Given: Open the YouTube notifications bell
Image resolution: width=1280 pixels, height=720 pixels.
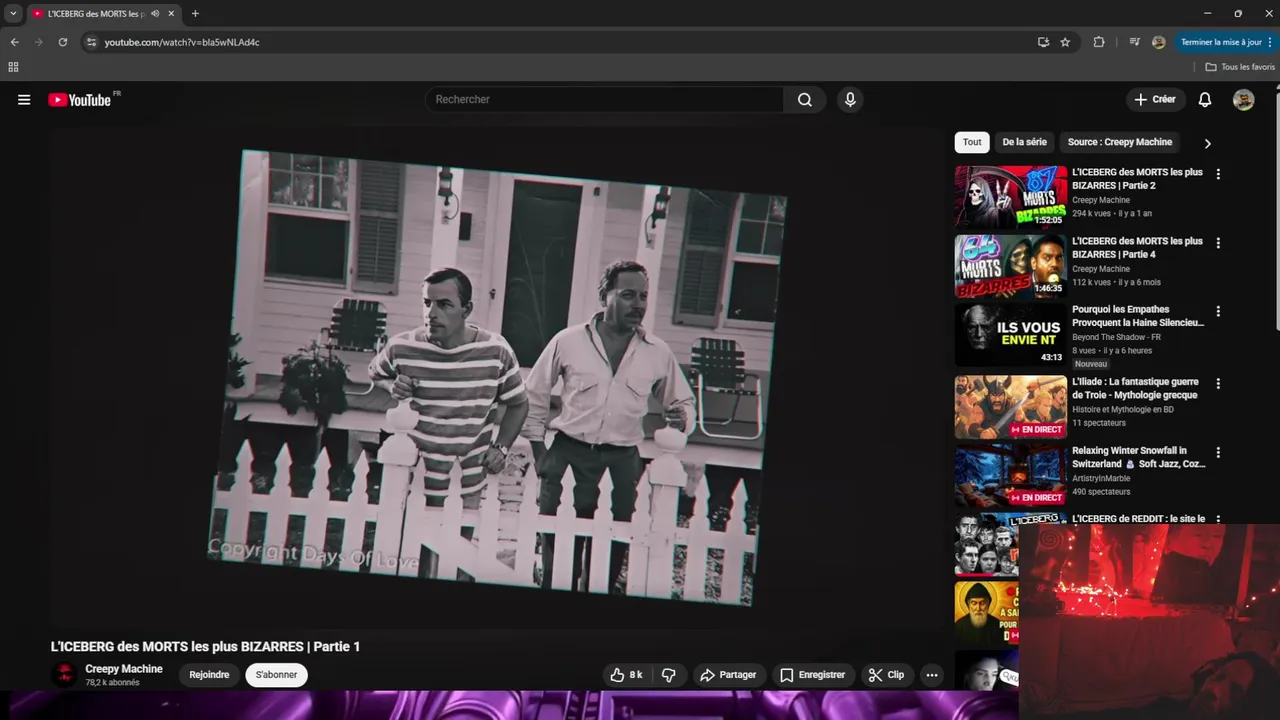Looking at the screenshot, I should click(x=1205, y=100).
